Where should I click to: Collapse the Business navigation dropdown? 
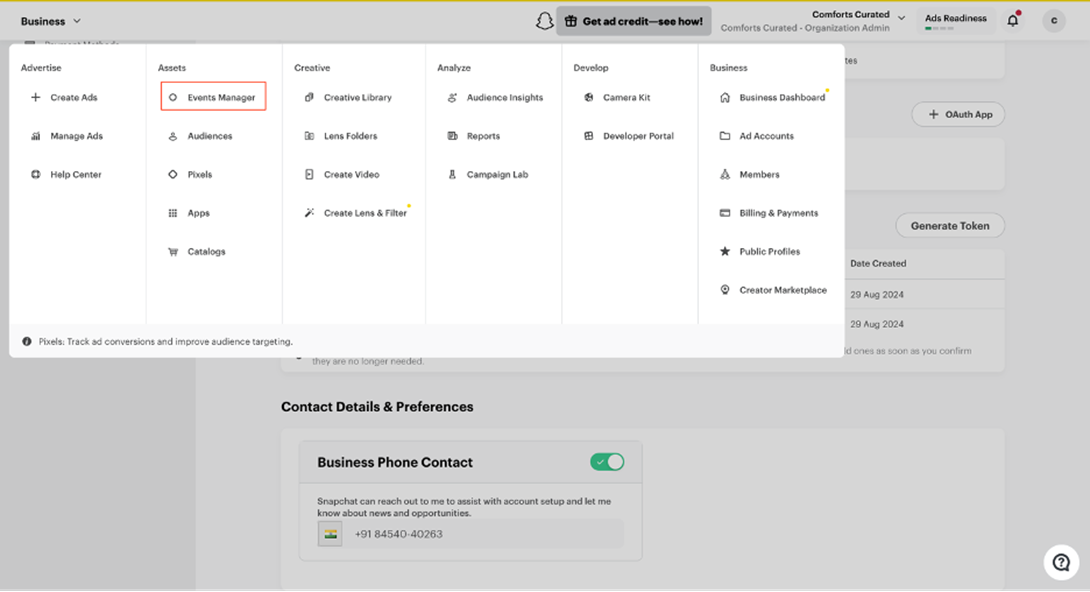click(x=51, y=22)
